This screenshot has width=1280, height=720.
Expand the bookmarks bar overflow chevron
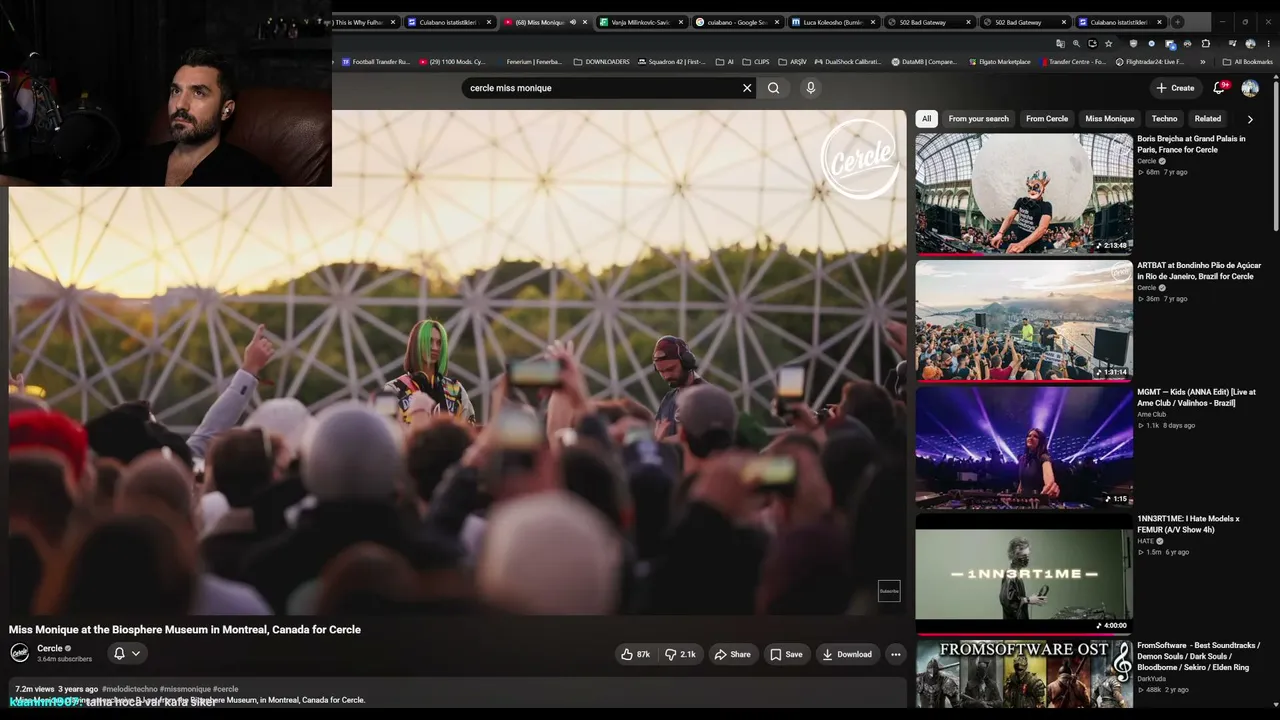click(1203, 62)
